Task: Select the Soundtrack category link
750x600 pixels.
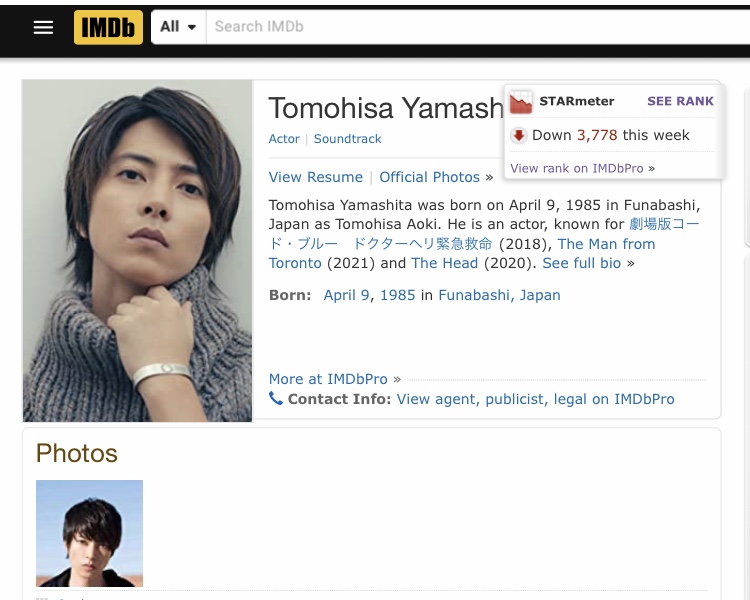Action: [347, 139]
